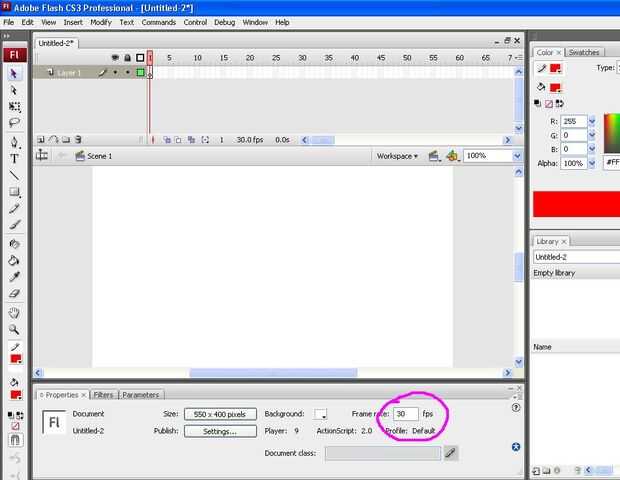Screen dimensions: 620x480
Task: Toggle Layer 1 green outline square
Action: [140, 72]
